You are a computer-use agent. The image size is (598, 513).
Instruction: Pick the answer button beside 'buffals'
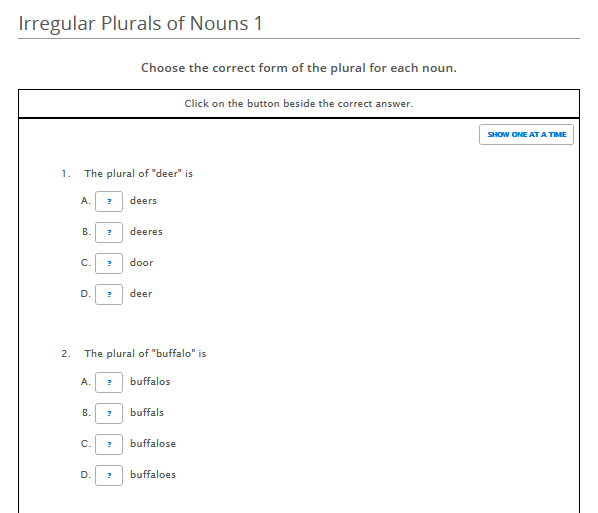click(x=109, y=413)
